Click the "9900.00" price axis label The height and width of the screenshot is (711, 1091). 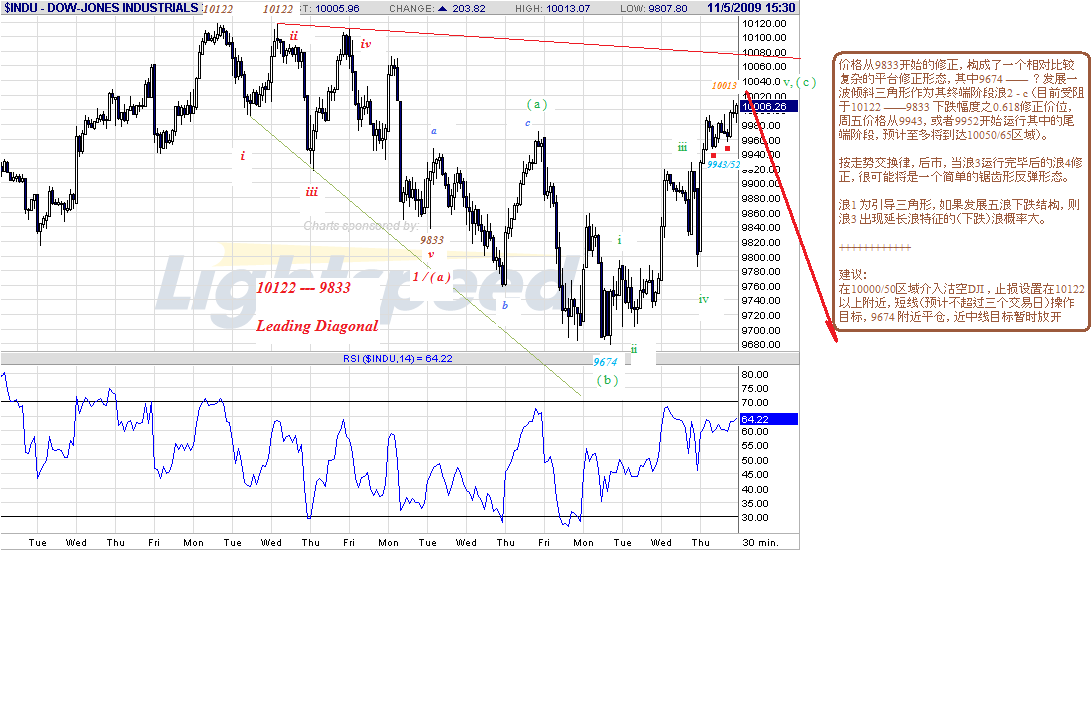click(x=760, y=184)
